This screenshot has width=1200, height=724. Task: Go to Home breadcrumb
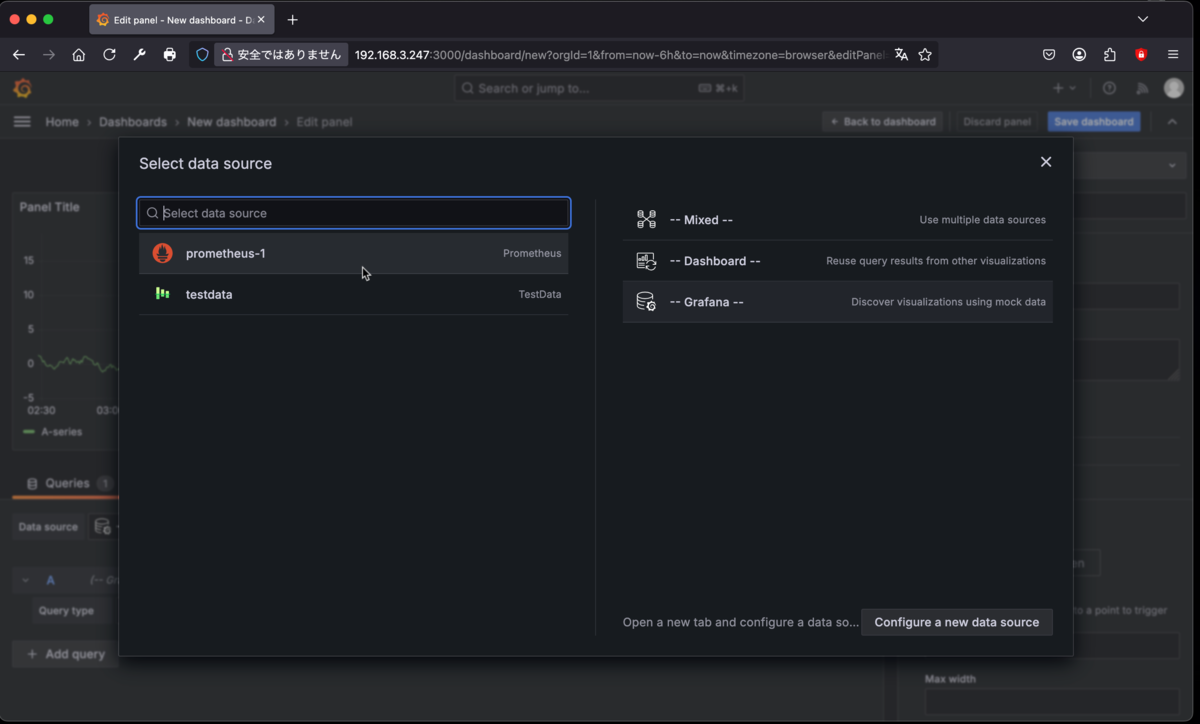[62, 122]
